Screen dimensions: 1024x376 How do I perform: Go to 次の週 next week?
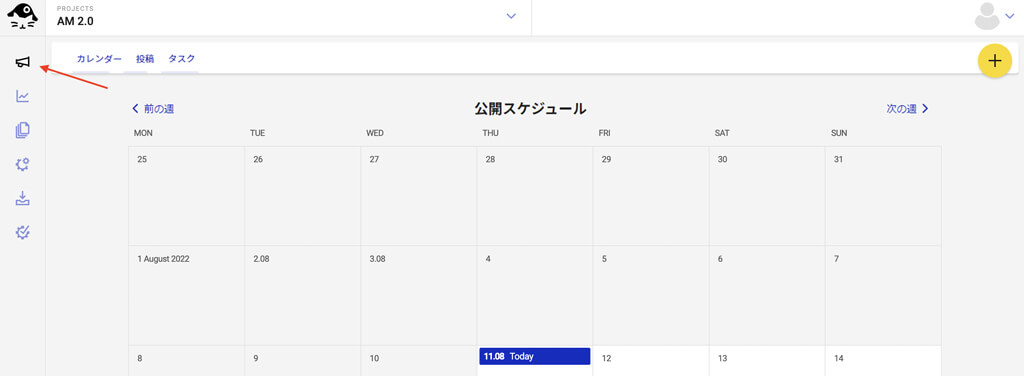tap(908, 109)
